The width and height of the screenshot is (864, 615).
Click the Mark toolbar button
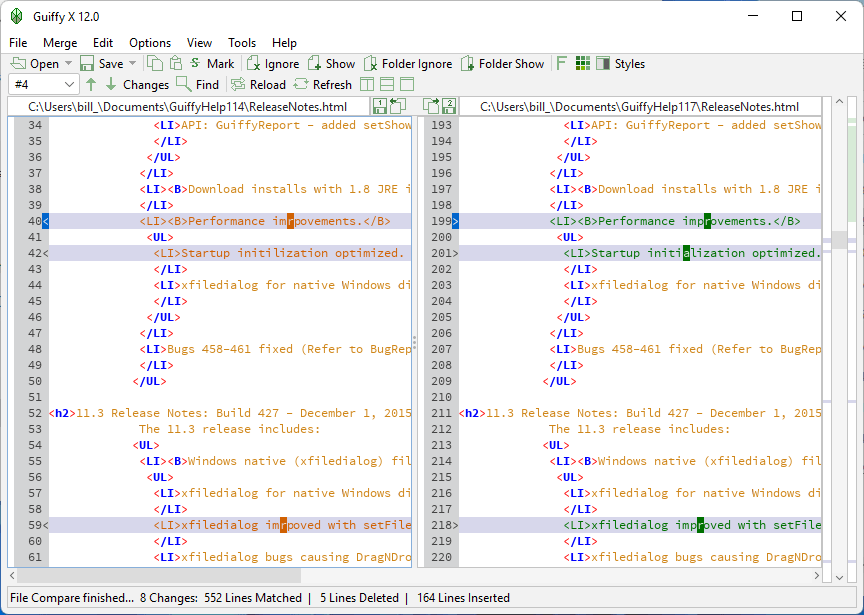click(212, 64)
